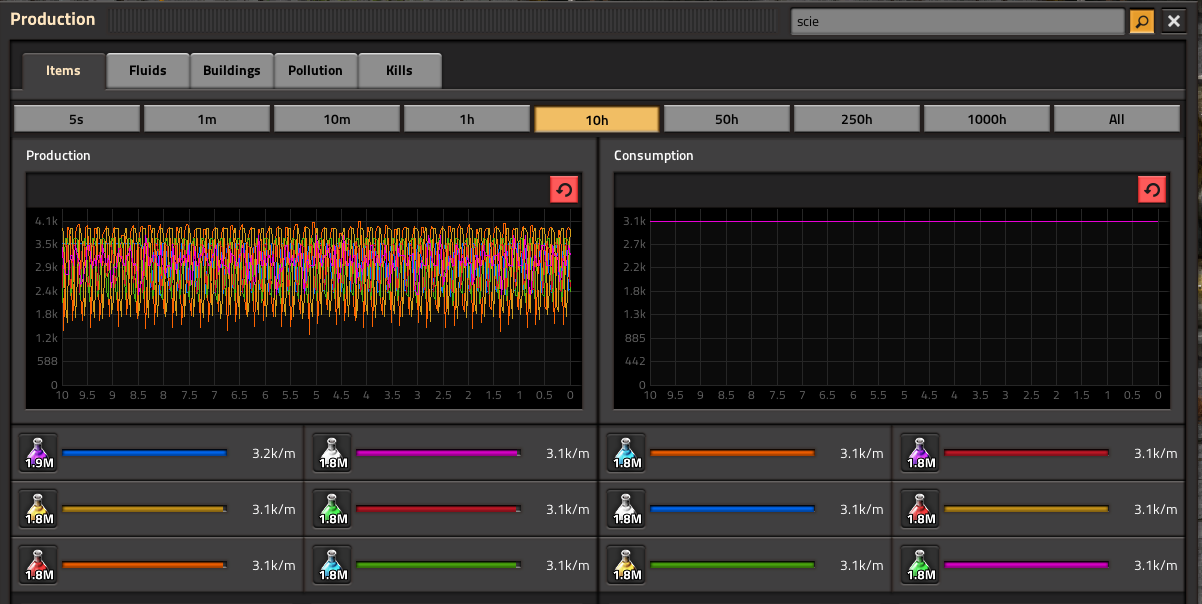Click the green bar of the yellow pack in Consumption
The height and width of the screenshot is (604, 1202).
(x=733, y=565)
